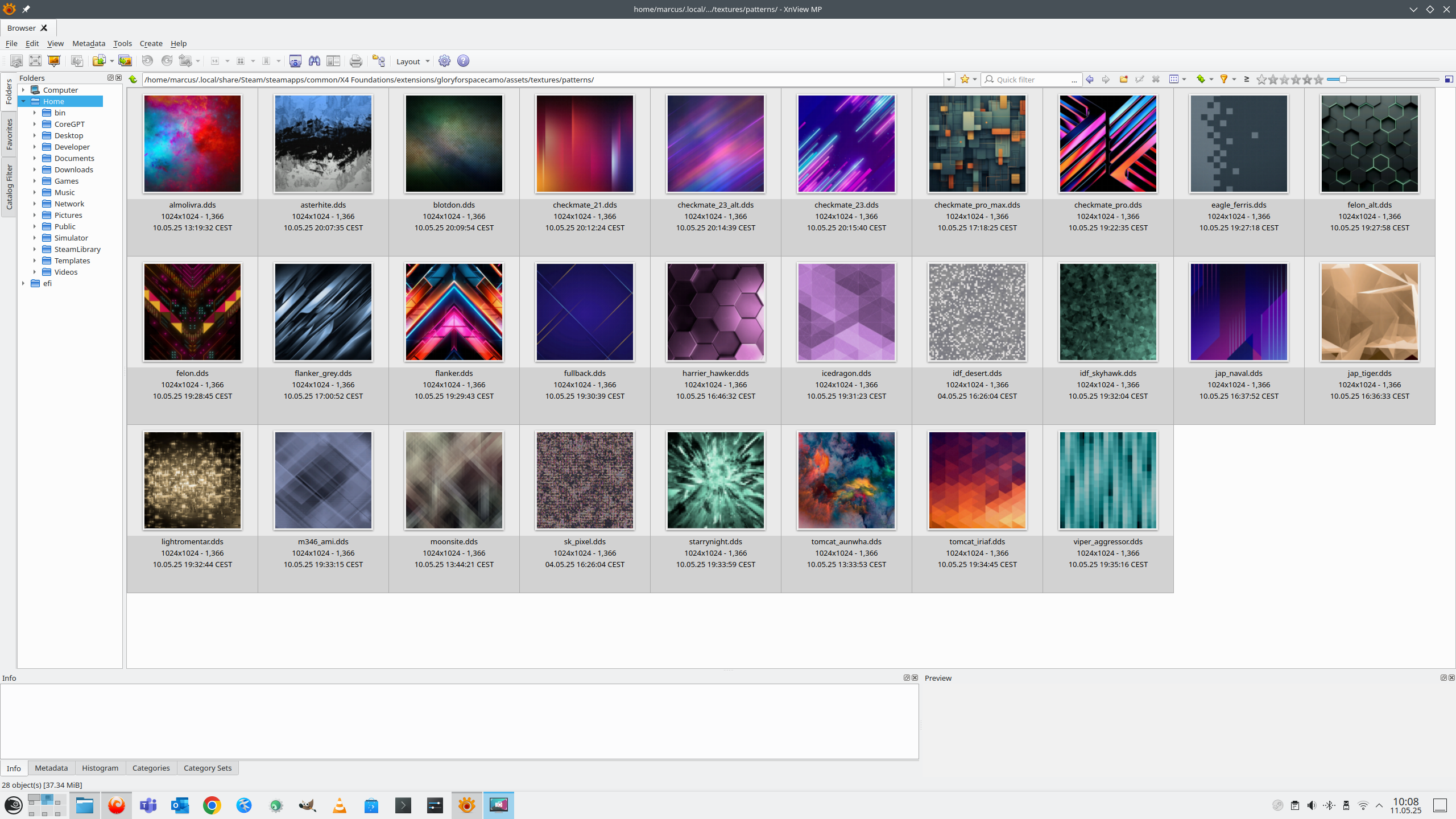Image resolution: width=1456 pixels, height=819 pixels.
Task: Open the settings gear icon
Action: pos(444,61)
